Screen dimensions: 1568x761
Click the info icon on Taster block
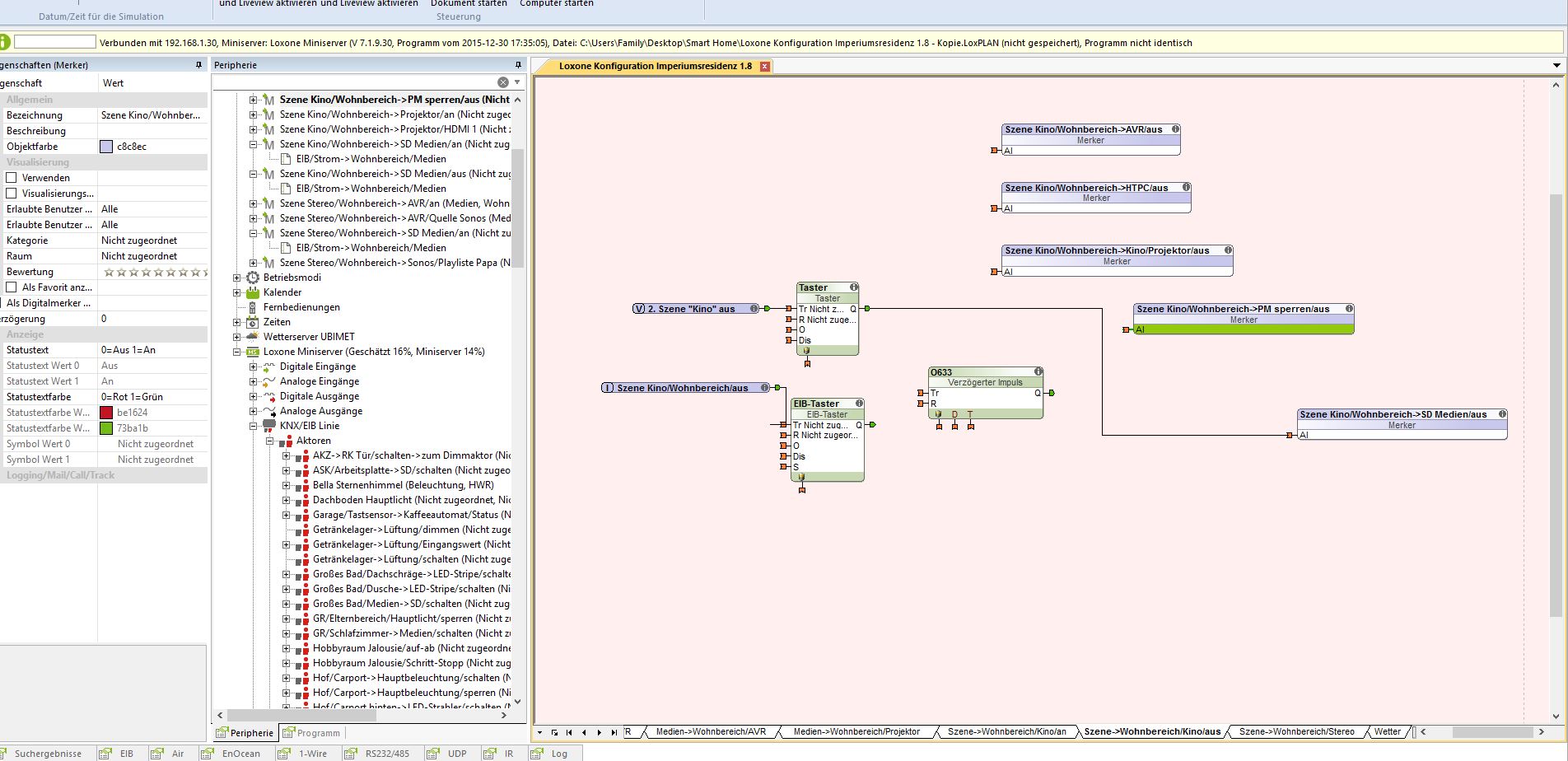(x=853, y=287)
